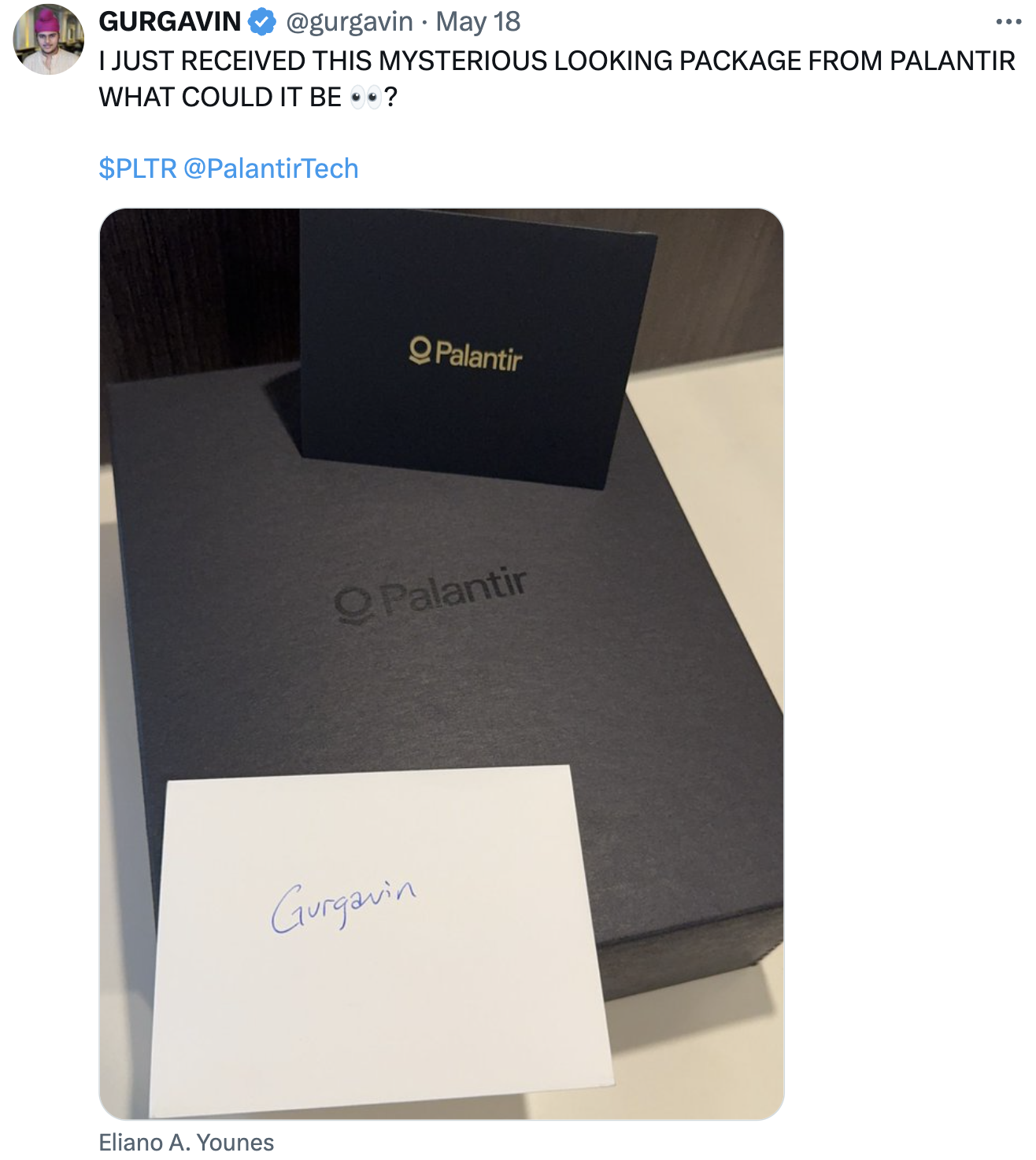Visit the @PalantirTech mention

[271, 168]
